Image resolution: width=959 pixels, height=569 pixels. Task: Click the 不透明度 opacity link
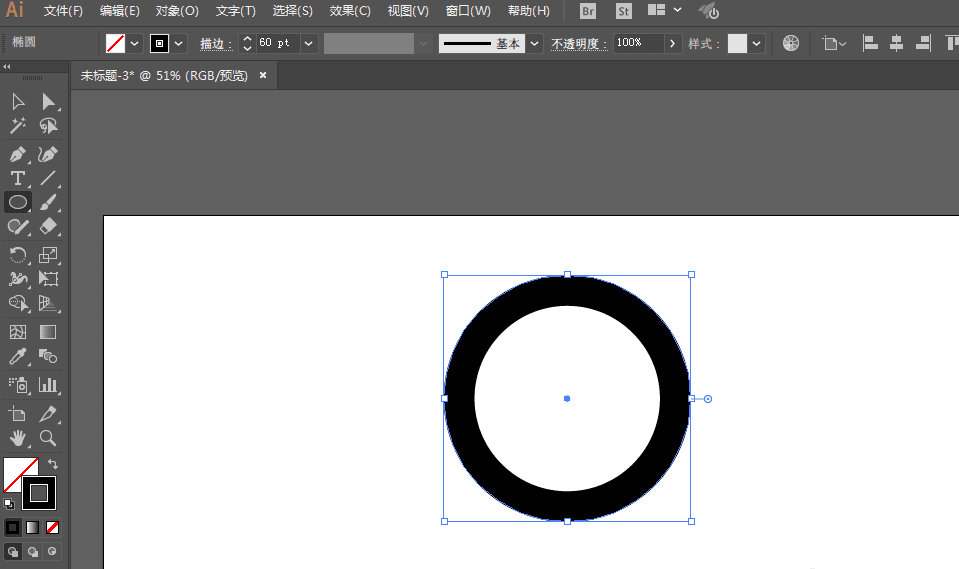(578, 44)
